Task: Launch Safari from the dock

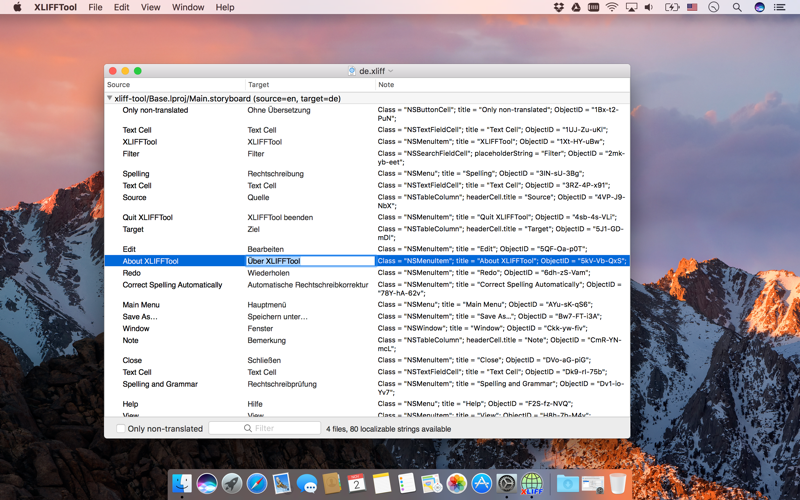Action: coord(257,483)
